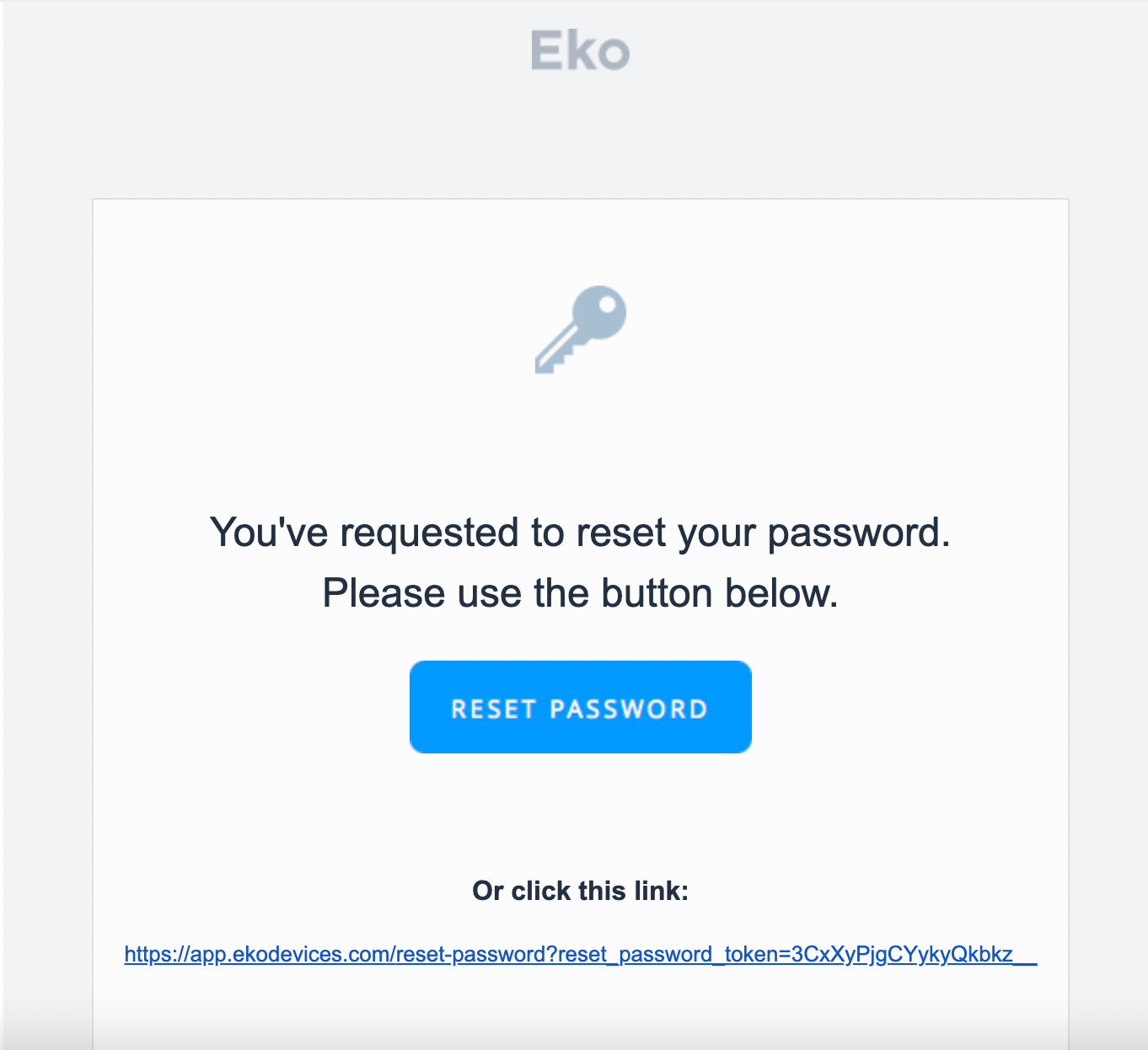Click the word "RESET" on the blue button
Screen dimensions: 1148x1050
tap(494, 709)
